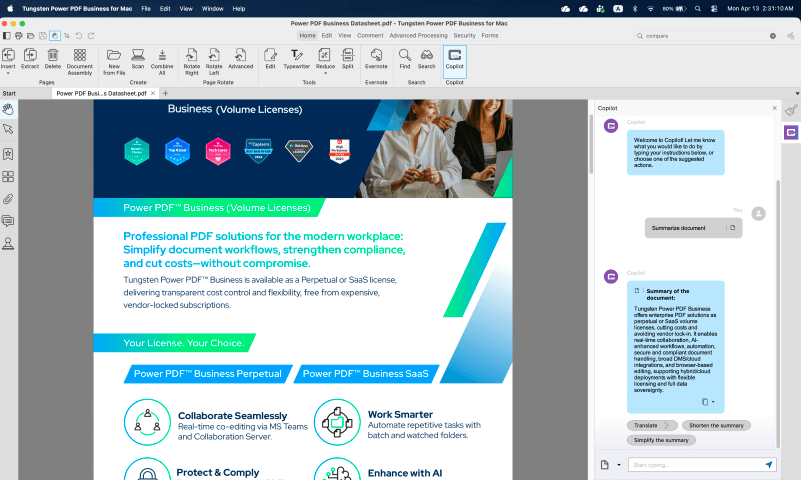Open the Window menu in menu bar
Image resolution: width=801 pixels, height=480 pixels.
click(x=213, y=9)
